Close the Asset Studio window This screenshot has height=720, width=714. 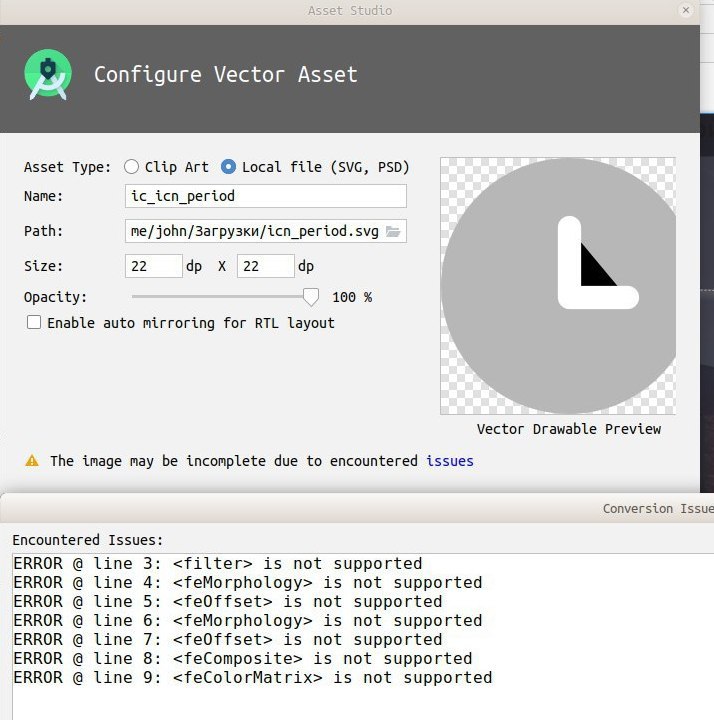point(686,10)
